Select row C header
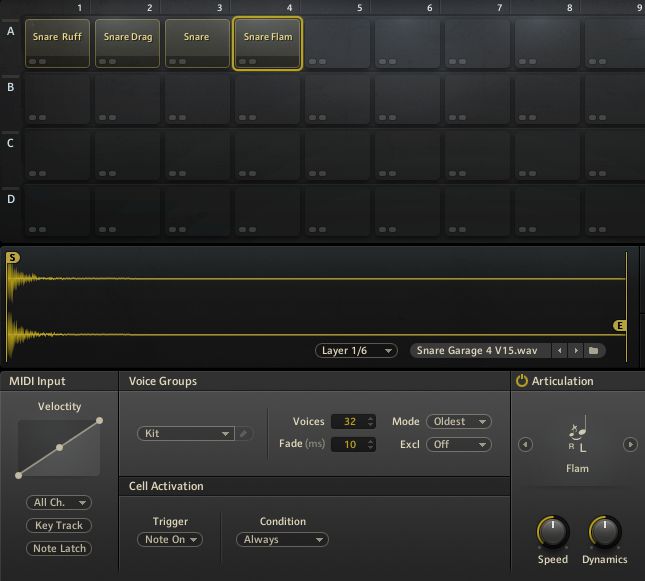 (11, 143)
